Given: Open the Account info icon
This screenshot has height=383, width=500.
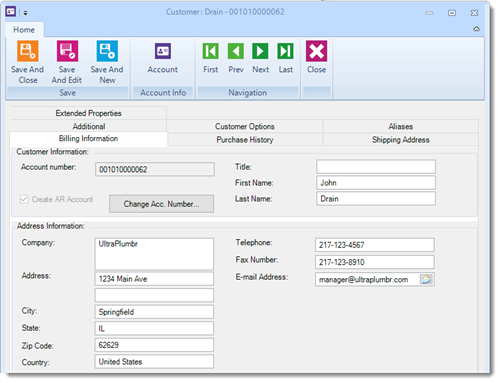Looking at the screenshot, I should click(163, 51).
